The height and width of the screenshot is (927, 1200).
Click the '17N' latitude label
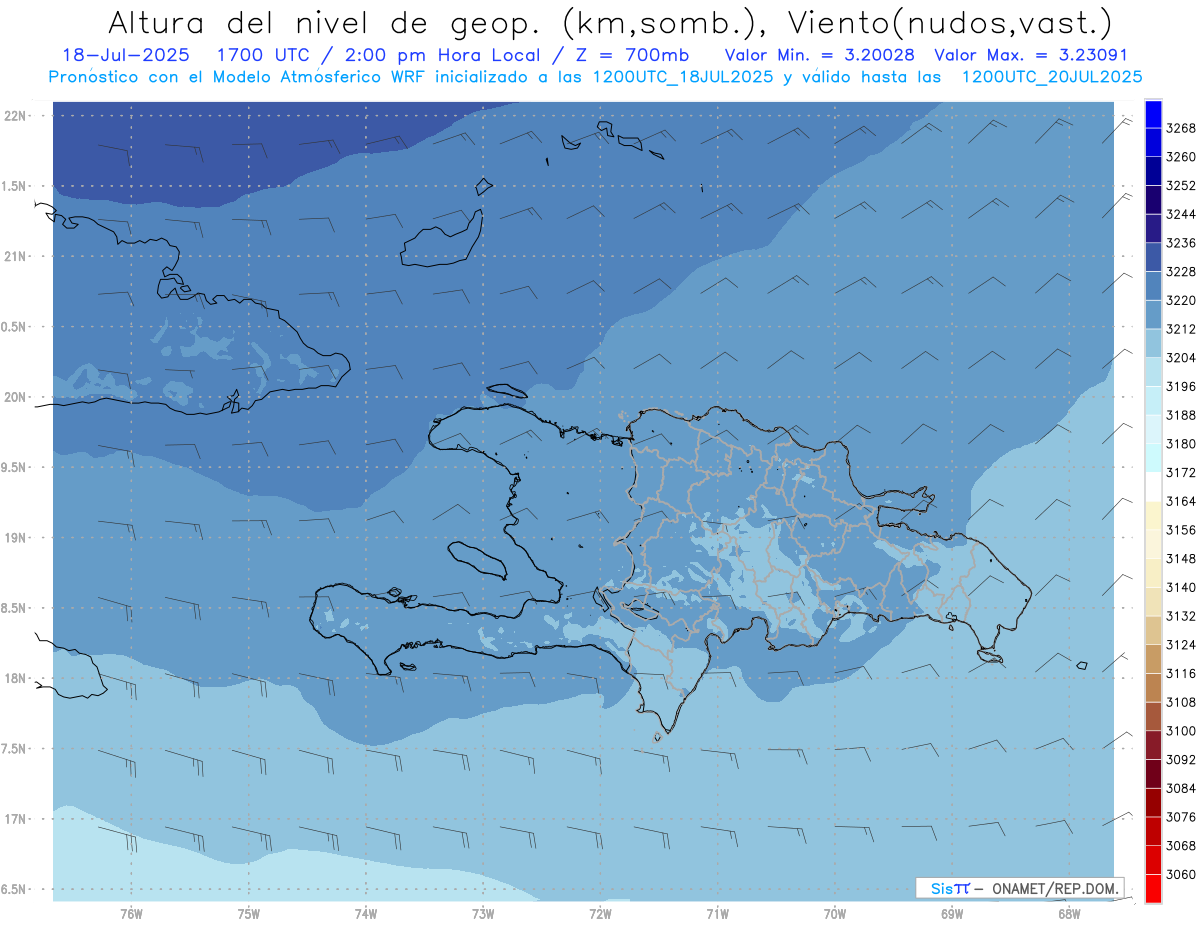tap(17, 819)
